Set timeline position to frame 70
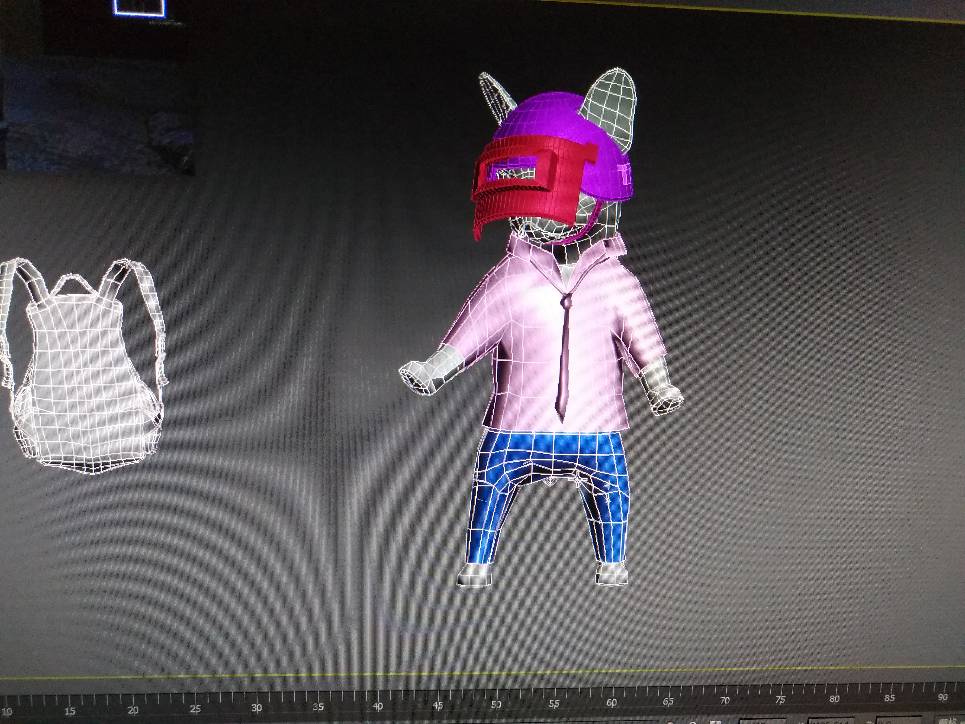 point(724,701)
